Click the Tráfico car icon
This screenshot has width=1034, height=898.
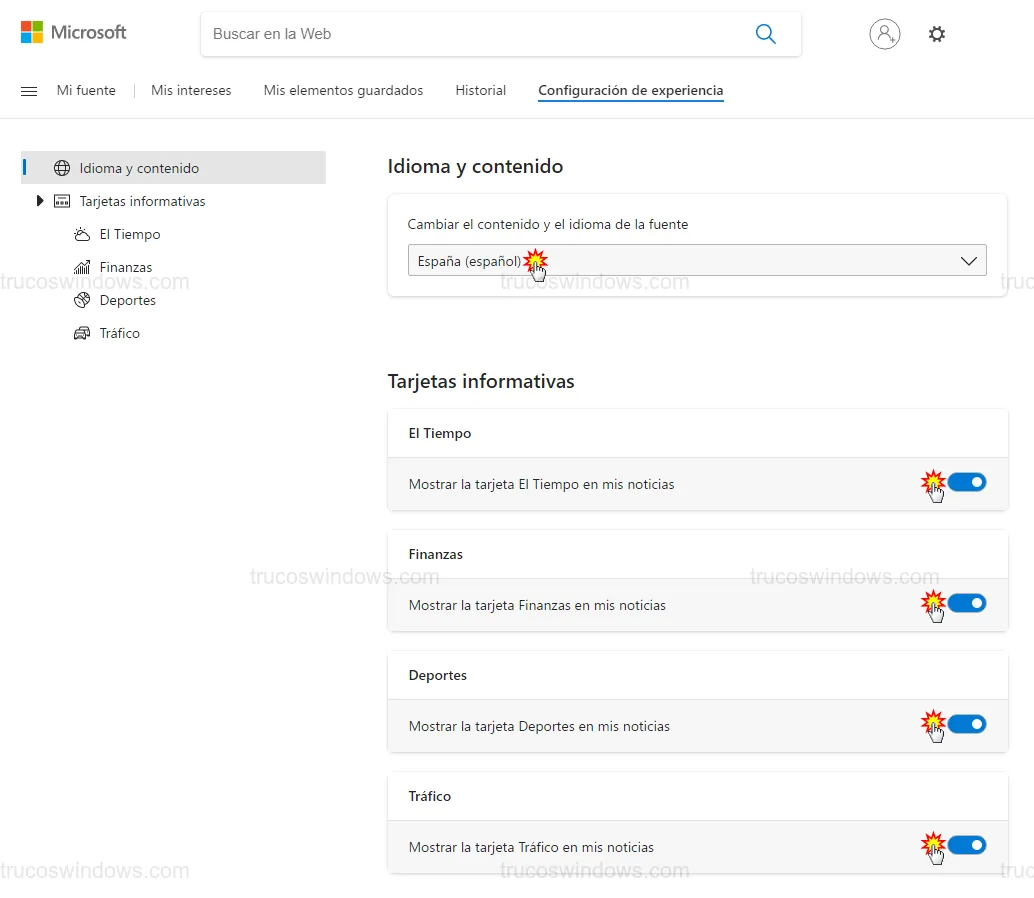tap(82, 333)
